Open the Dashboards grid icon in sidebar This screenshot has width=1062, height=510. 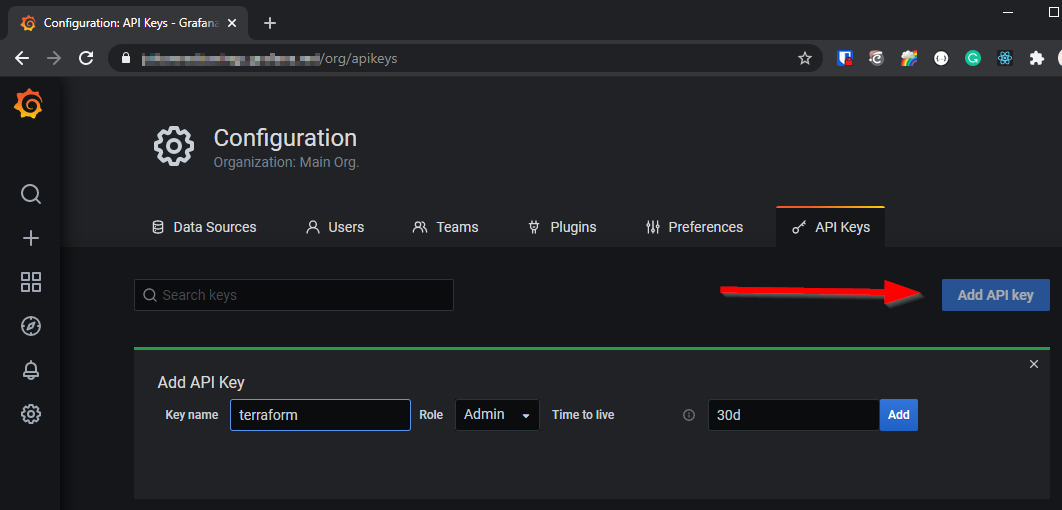31,282
